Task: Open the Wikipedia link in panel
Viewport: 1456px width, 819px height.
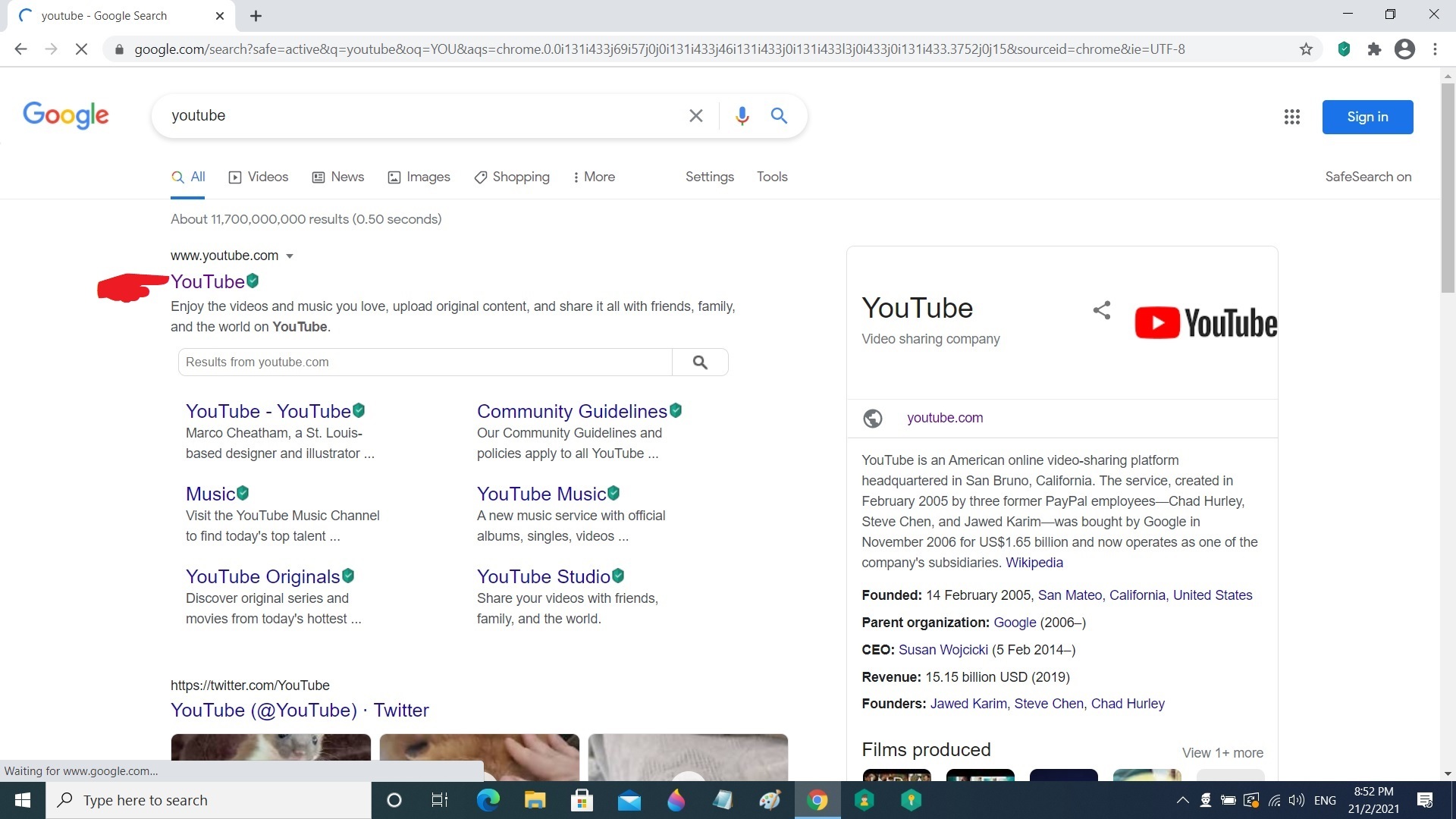Action: (1034, 563)
